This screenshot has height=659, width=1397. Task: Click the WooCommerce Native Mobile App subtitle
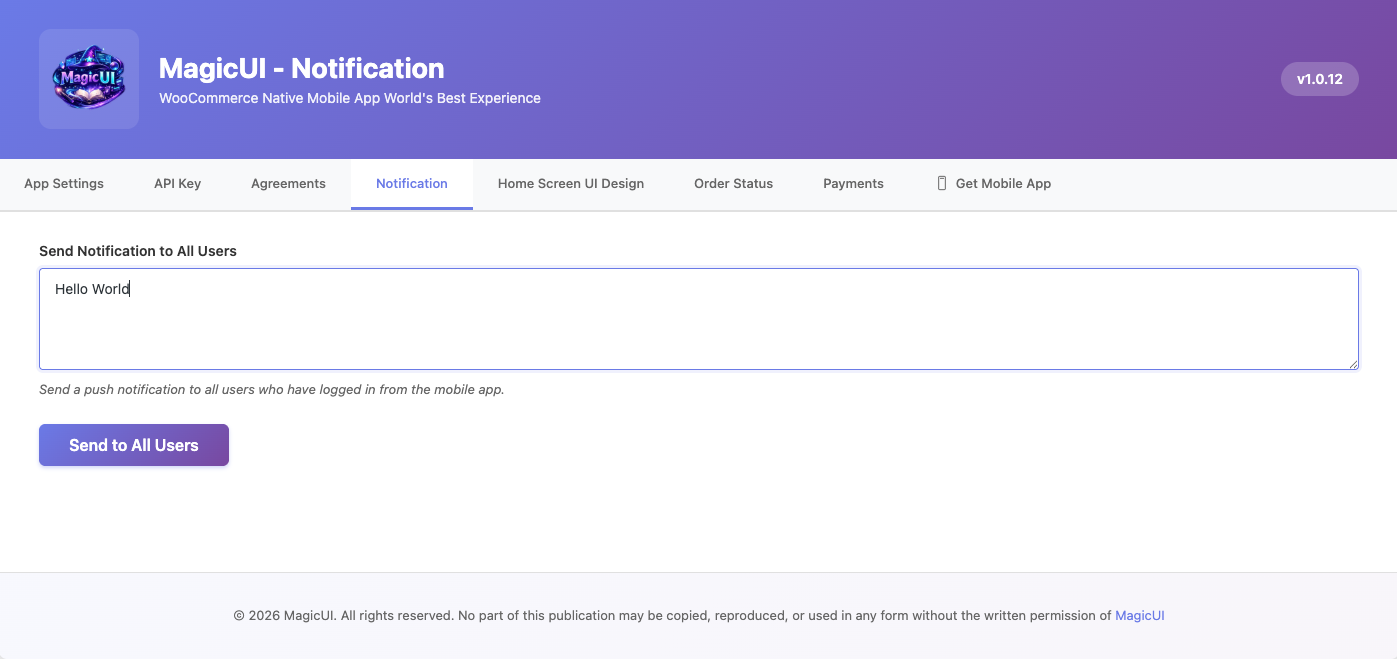[349, 98]
